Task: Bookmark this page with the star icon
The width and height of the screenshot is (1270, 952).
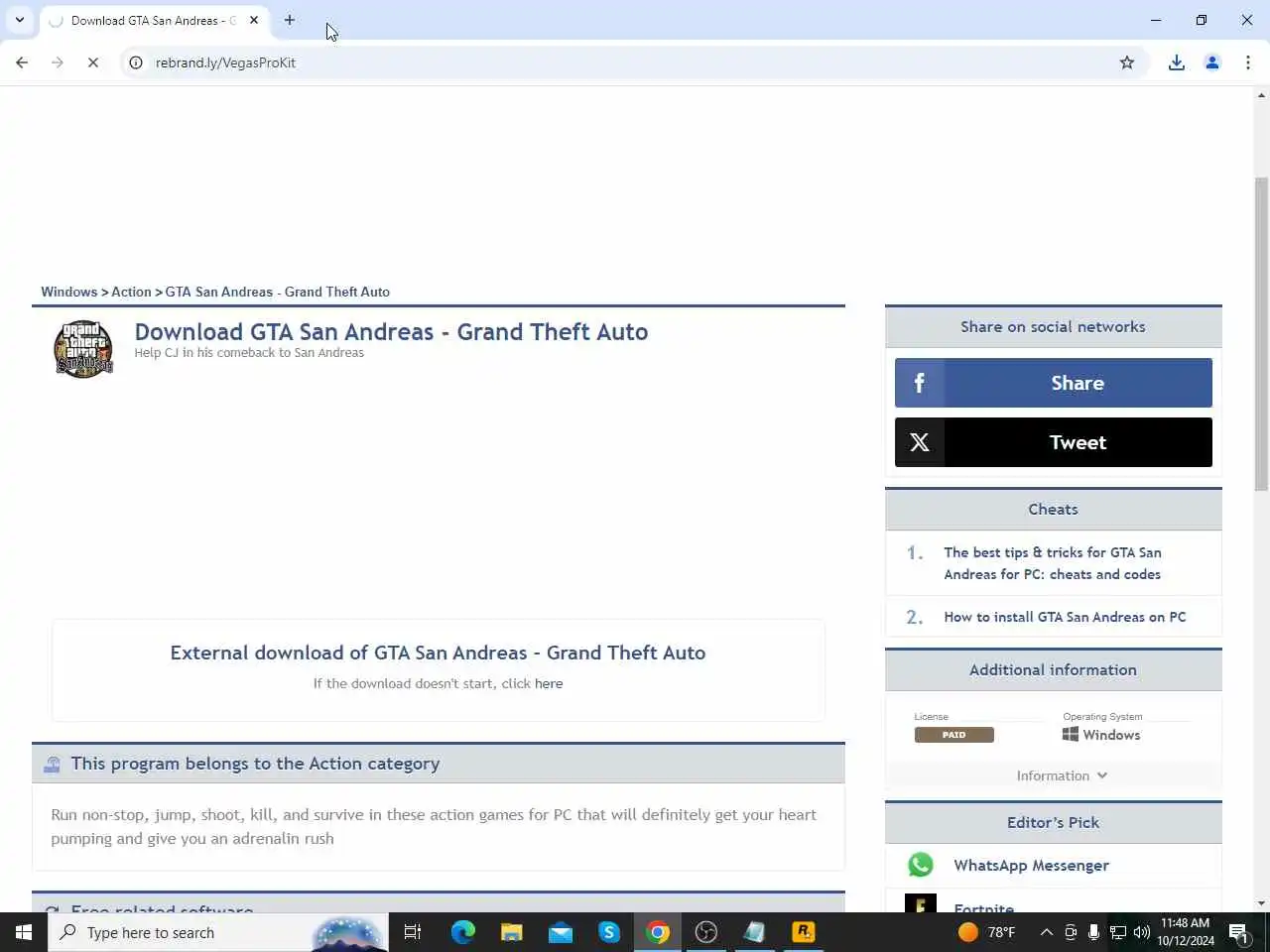Action: pos(1127,62)
